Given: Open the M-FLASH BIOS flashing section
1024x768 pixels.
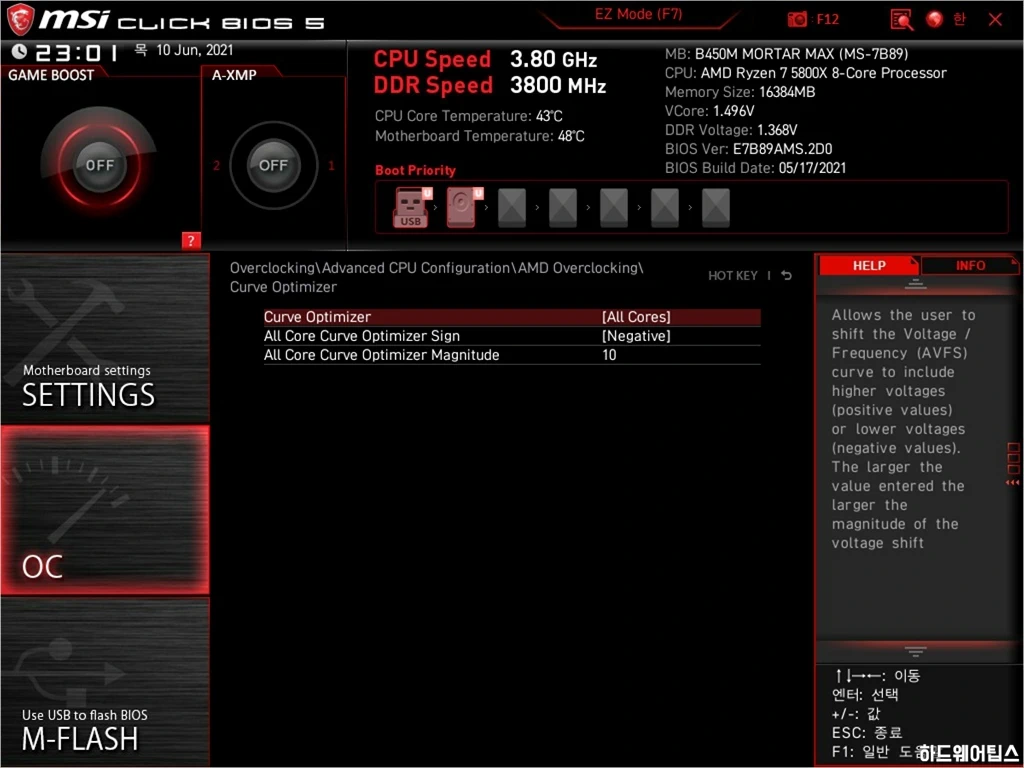Looking at the screenshot, I should (105, 681).
